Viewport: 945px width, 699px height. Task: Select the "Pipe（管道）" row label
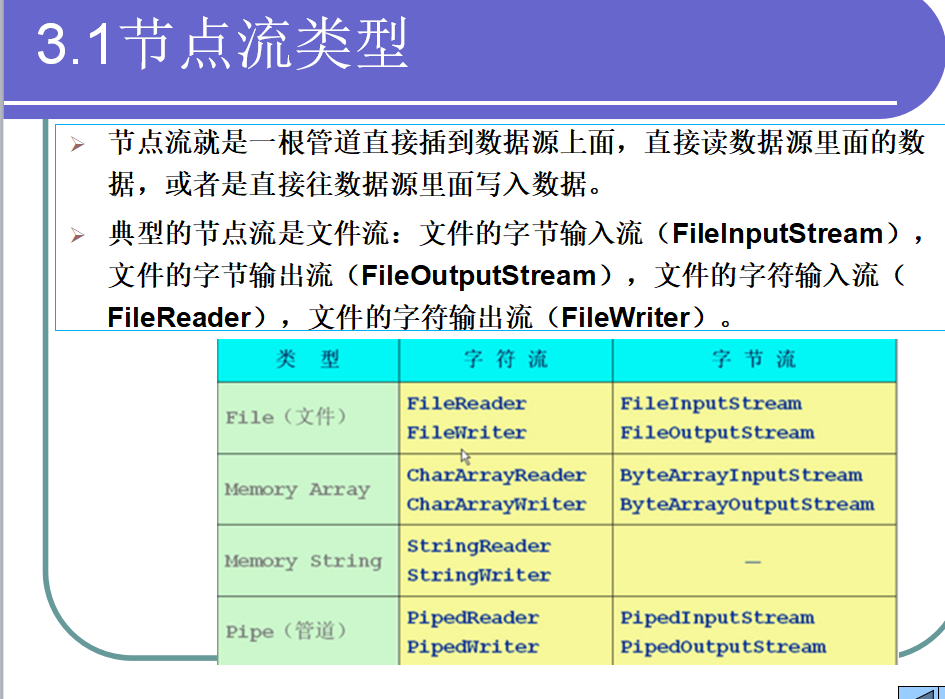coord(286,631)
